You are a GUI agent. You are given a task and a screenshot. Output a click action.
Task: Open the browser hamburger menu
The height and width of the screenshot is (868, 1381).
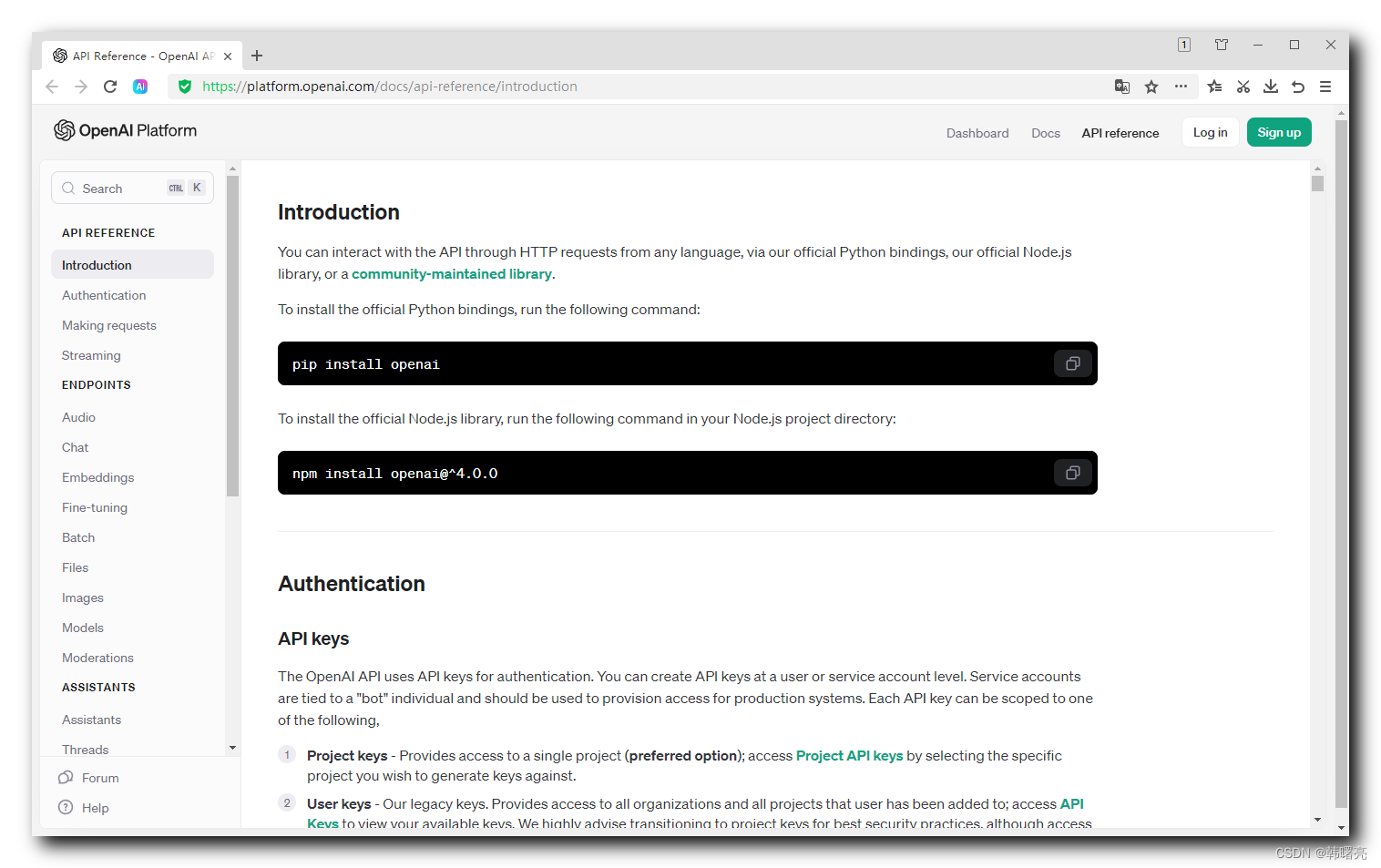pyautogui.click(x=1325, y=87)
